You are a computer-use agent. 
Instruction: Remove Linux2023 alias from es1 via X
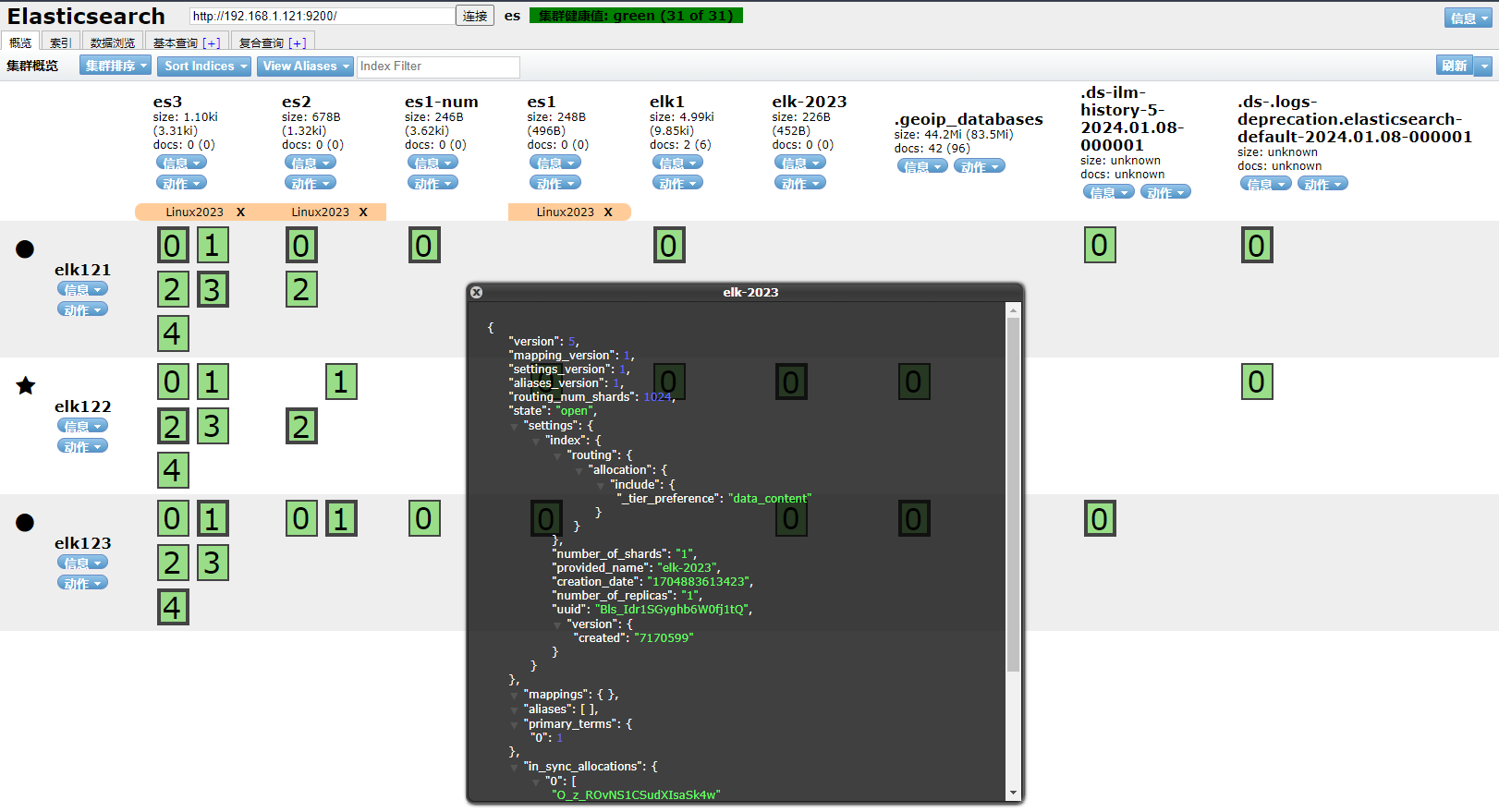click(608, 212)
